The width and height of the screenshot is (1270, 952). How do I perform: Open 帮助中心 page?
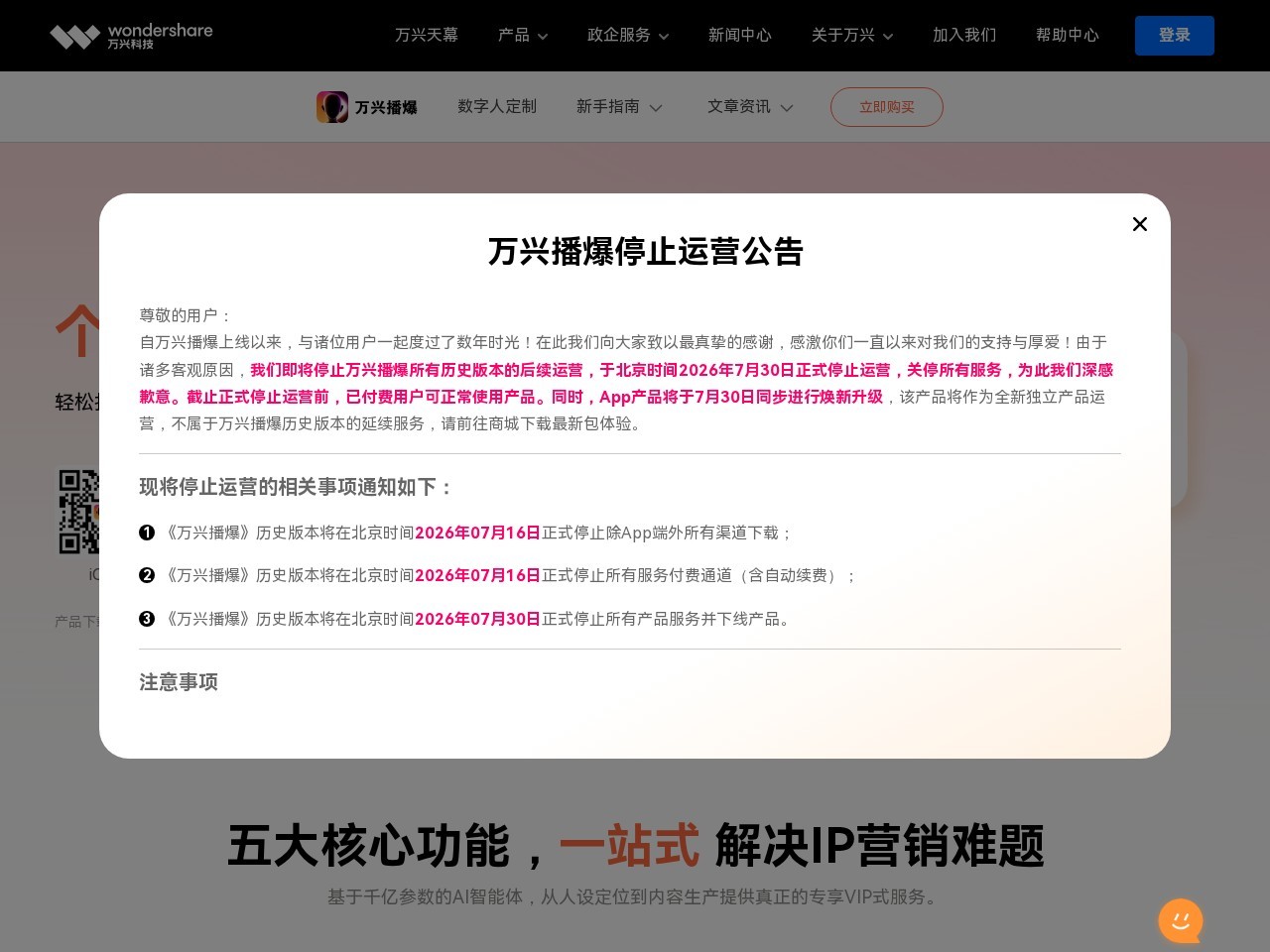(x=1068, y=35)
